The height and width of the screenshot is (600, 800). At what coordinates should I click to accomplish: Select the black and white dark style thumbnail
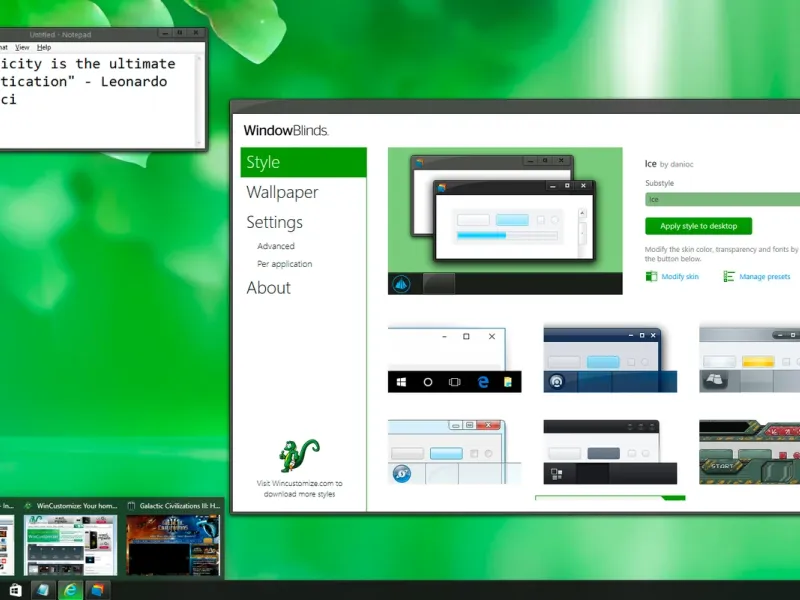(x=610, y=452)
